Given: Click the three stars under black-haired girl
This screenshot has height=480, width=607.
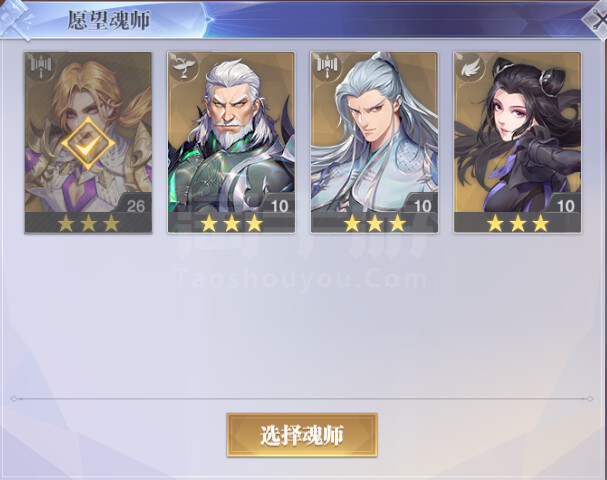Looking at the screenshot, I should 518,223.
